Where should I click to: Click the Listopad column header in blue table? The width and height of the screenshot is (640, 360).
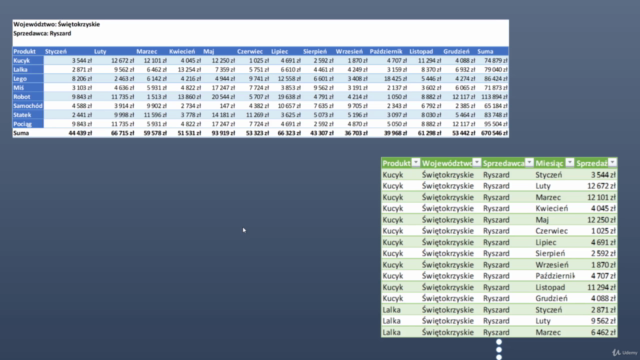[421, 51]
